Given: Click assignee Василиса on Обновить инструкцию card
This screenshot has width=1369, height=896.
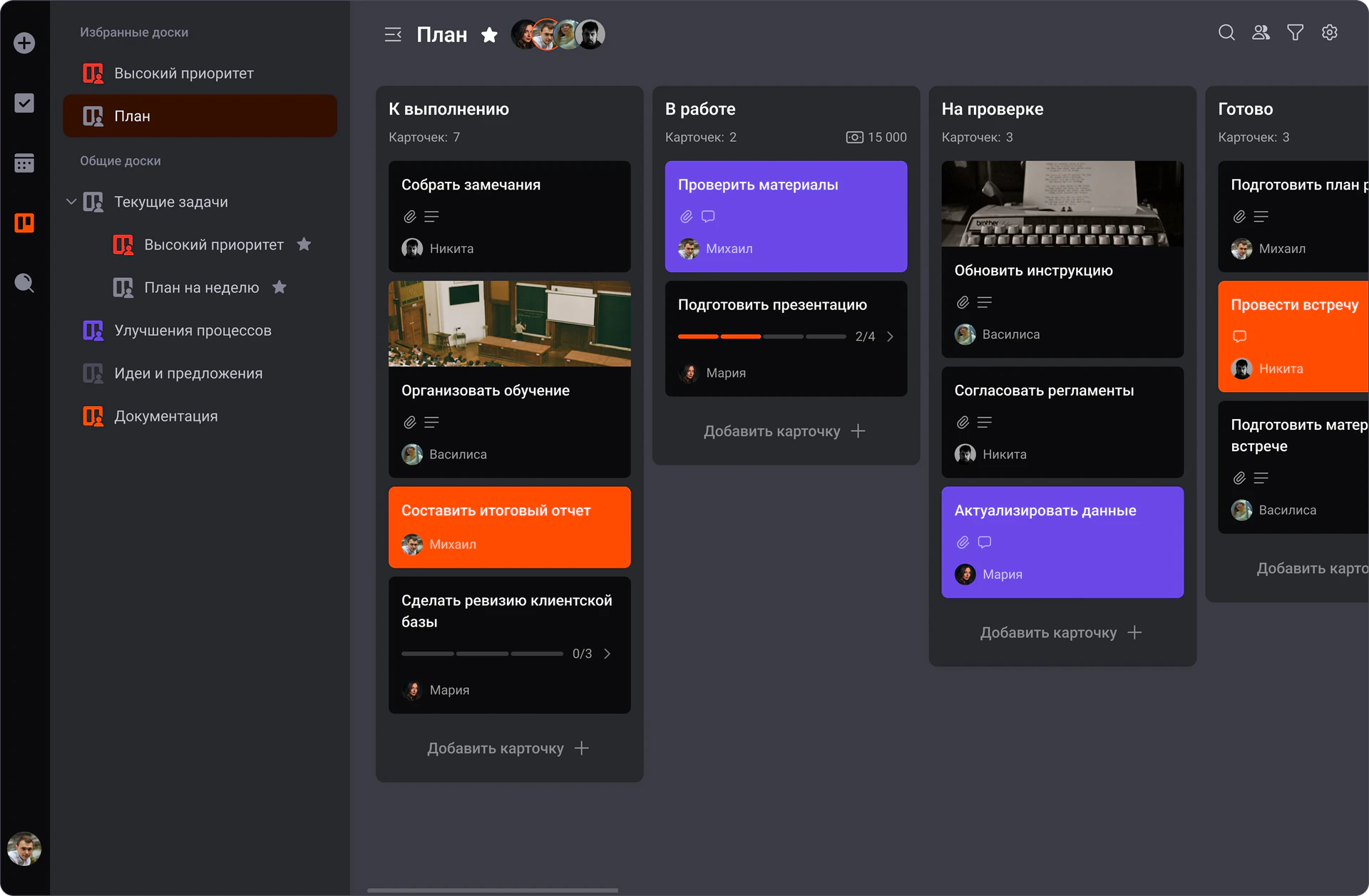Looking at the screenshot, I should (x=998, y=334).
